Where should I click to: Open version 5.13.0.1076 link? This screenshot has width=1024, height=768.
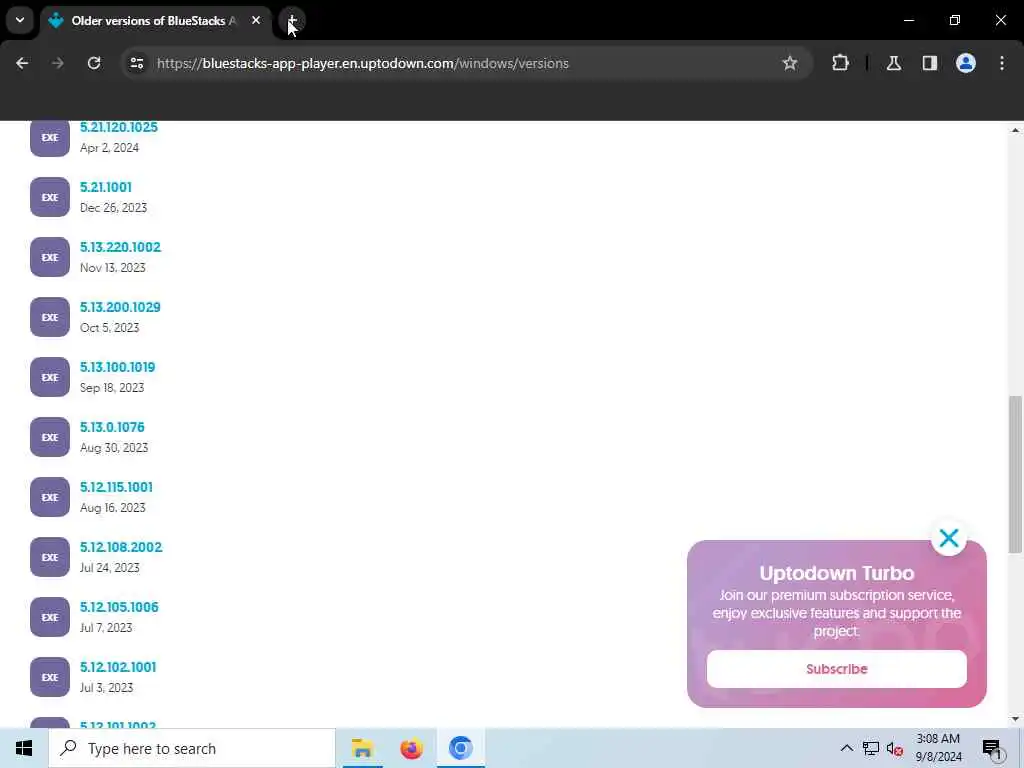(112, 428)
